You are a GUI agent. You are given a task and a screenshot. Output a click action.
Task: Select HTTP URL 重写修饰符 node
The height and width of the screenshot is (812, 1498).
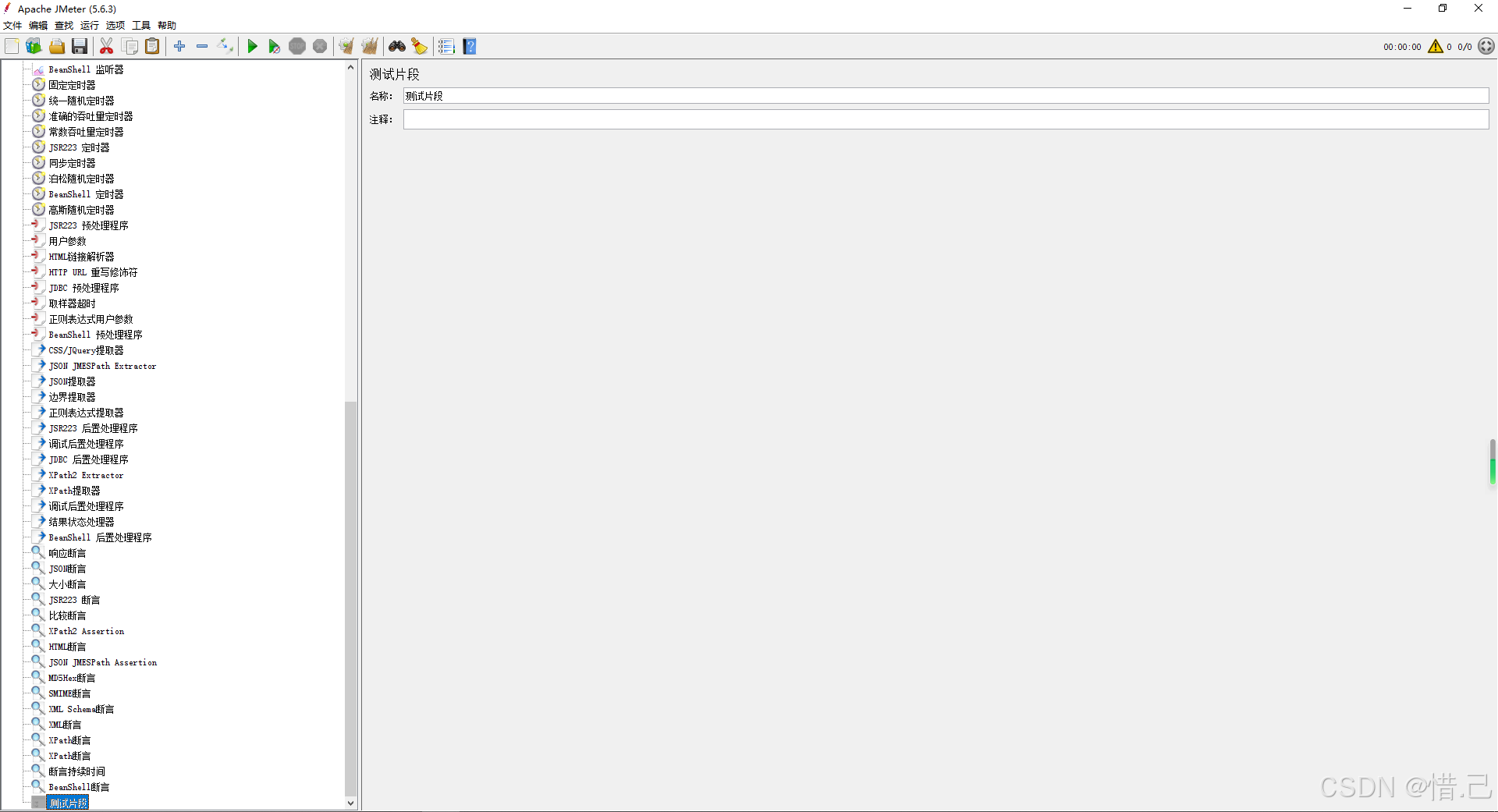tap(93, 272)
